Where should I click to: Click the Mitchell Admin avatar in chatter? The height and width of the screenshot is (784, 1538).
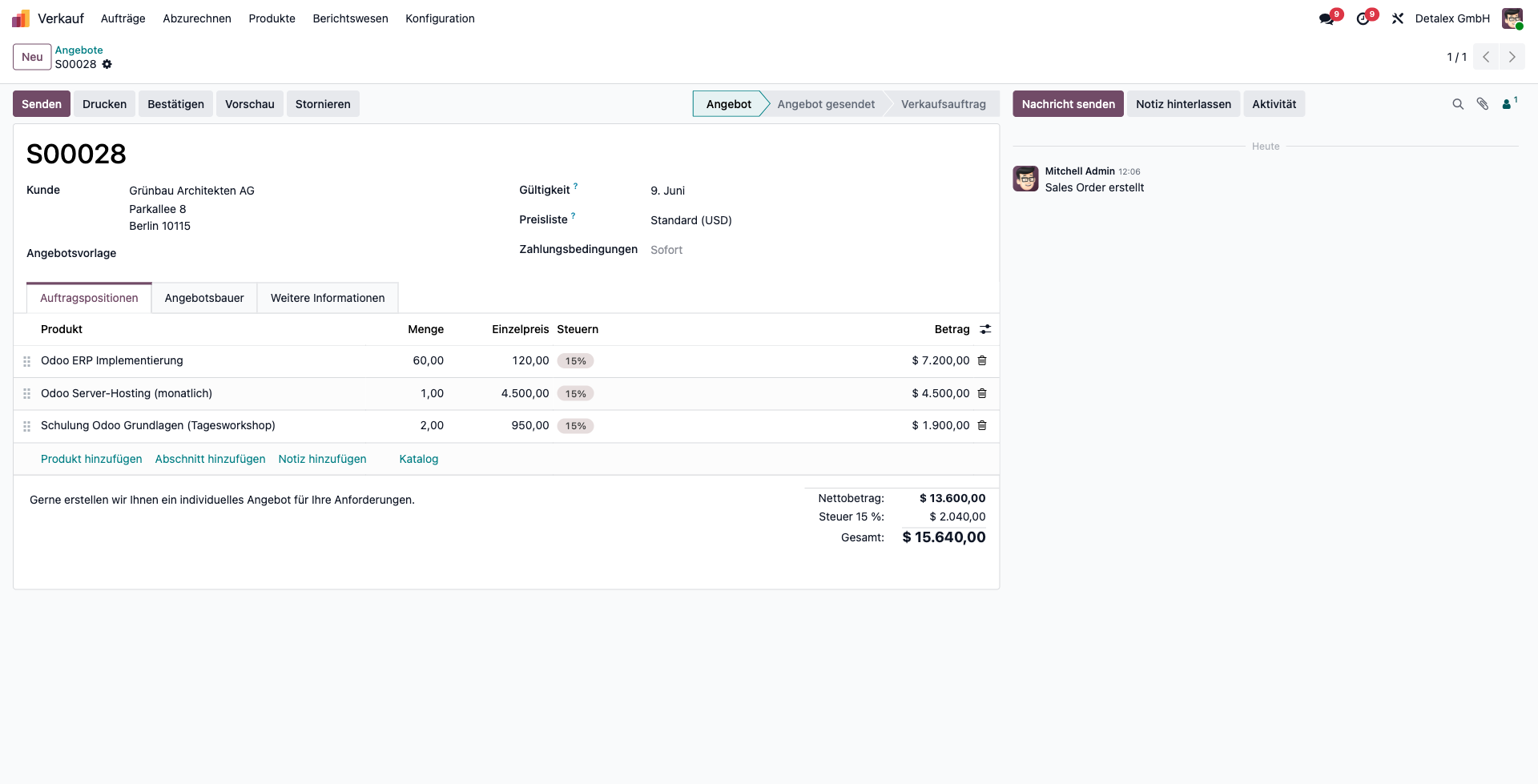[x=1025, y=179]
